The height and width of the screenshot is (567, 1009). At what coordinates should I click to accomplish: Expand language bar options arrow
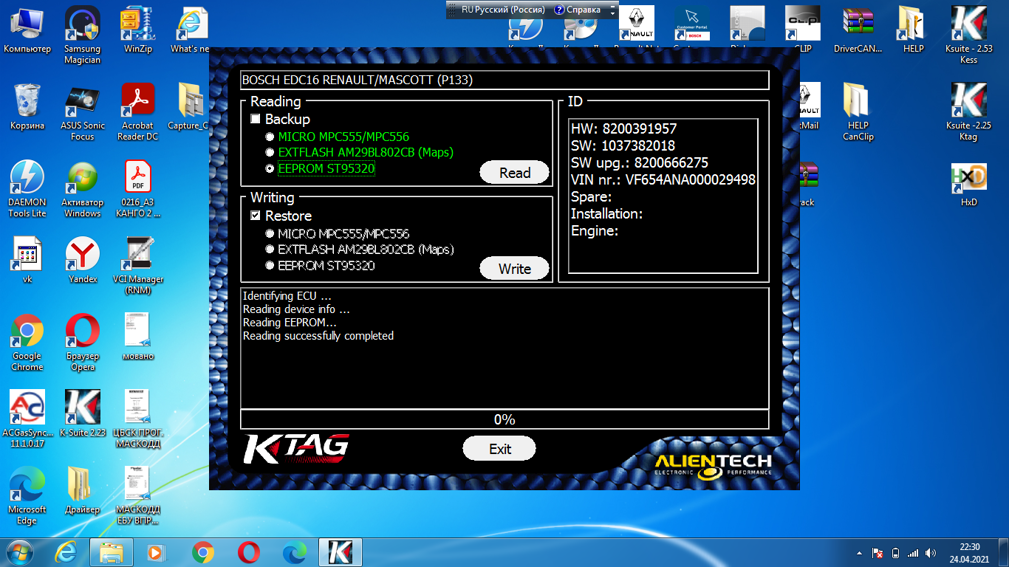[613, 10]
